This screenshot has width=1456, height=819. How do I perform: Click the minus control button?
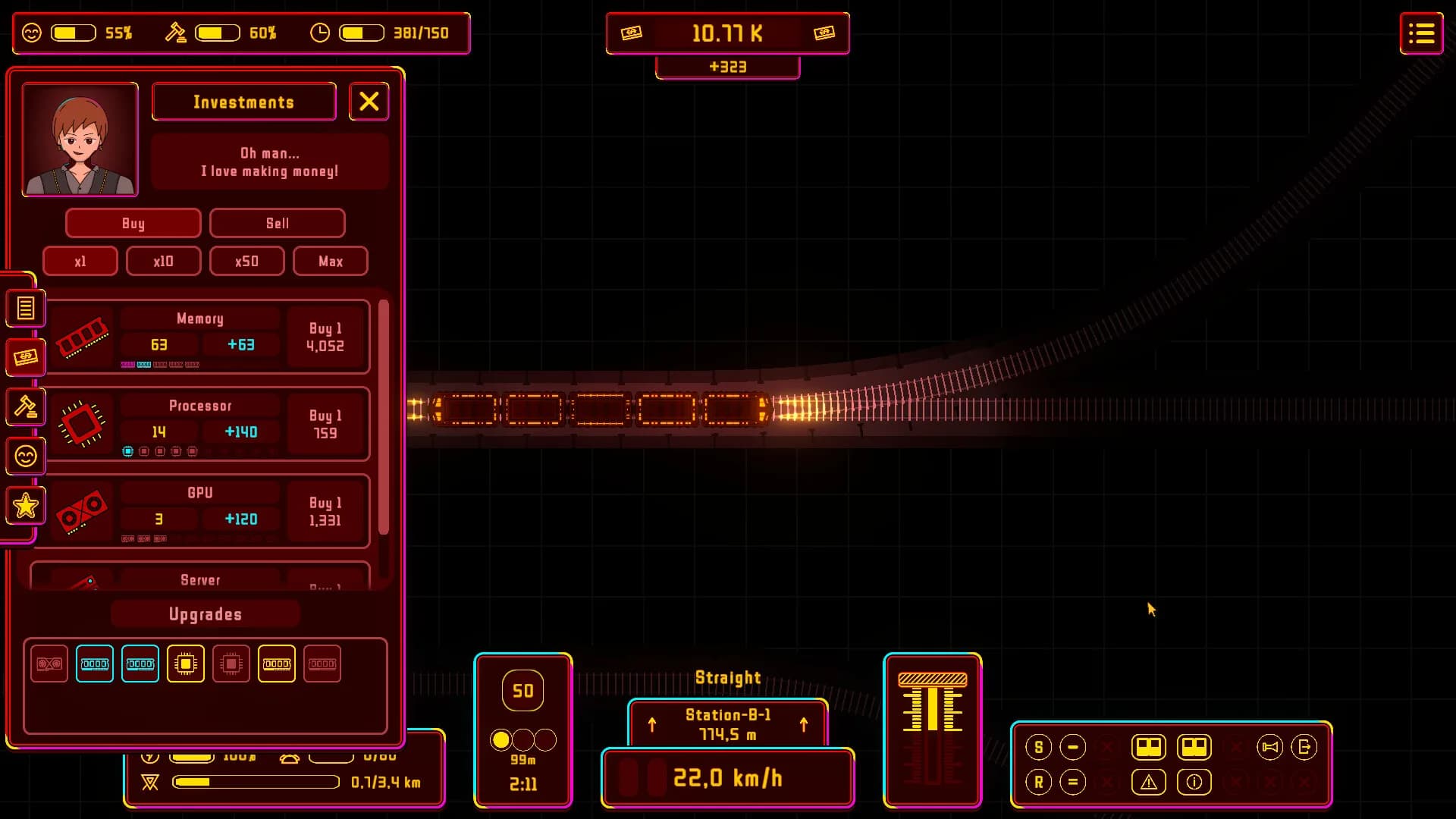(x=1073, y=748)
